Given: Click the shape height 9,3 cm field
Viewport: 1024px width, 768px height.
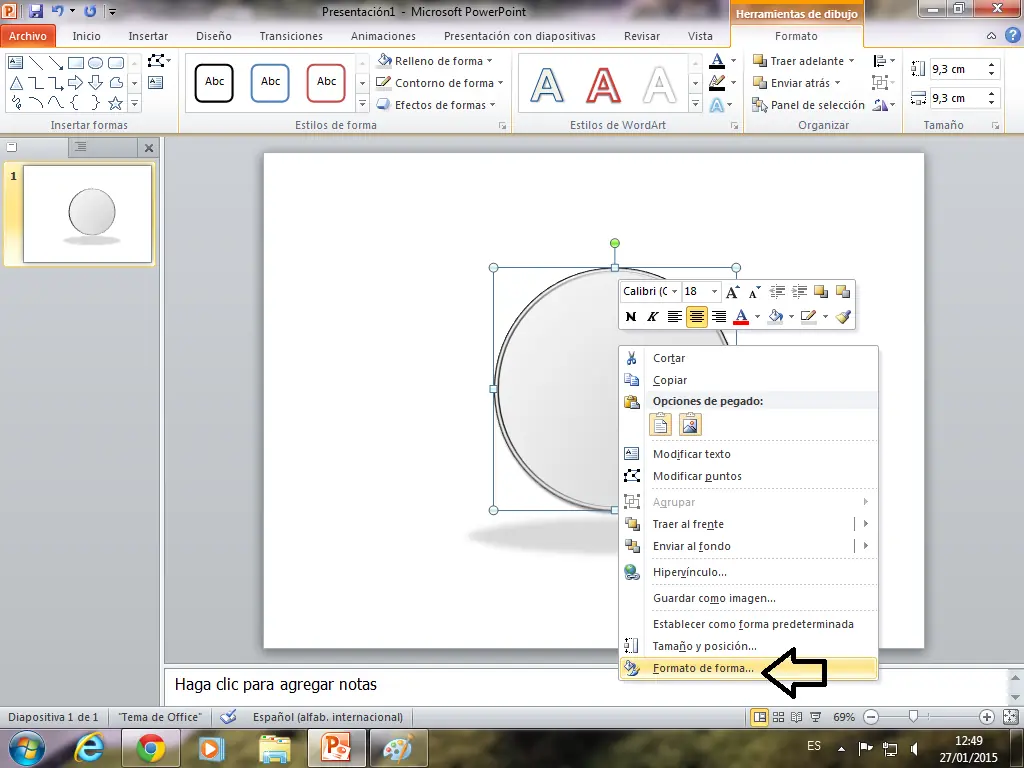Looking at the screenshot, I should [957, 69].
